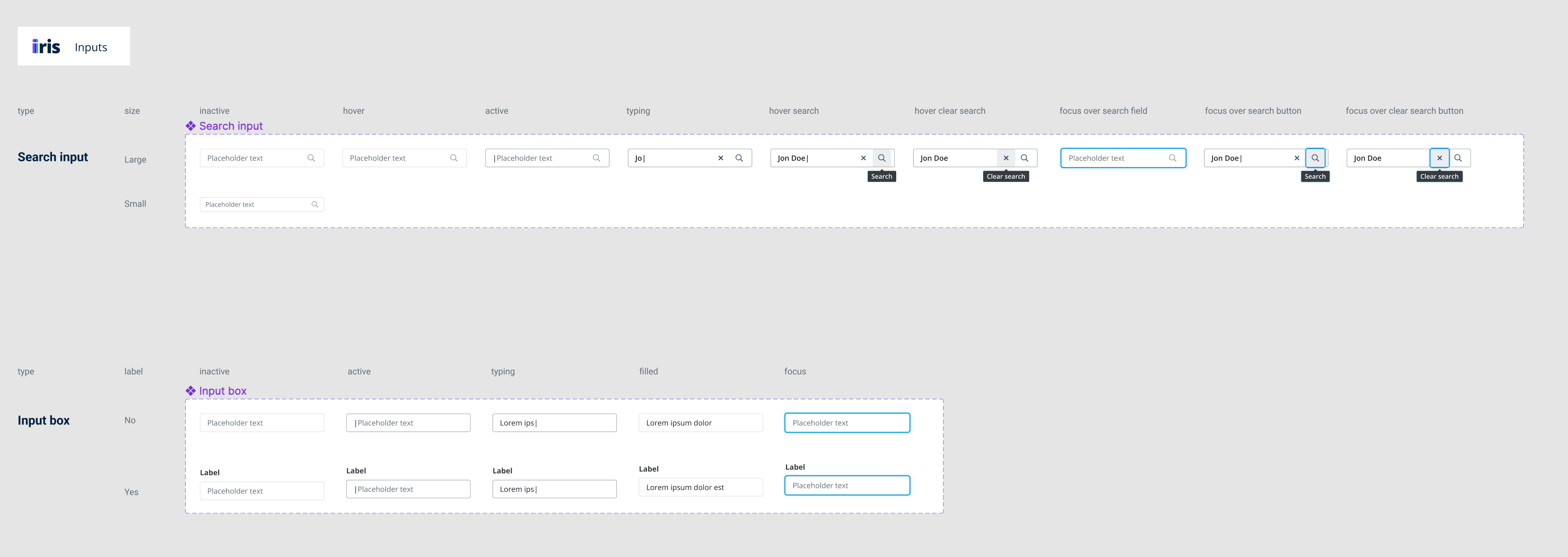1568x557 pixels.
Task: Click magnifier icon in typing 'Jo' search field
Action: (x=739, y=158)
